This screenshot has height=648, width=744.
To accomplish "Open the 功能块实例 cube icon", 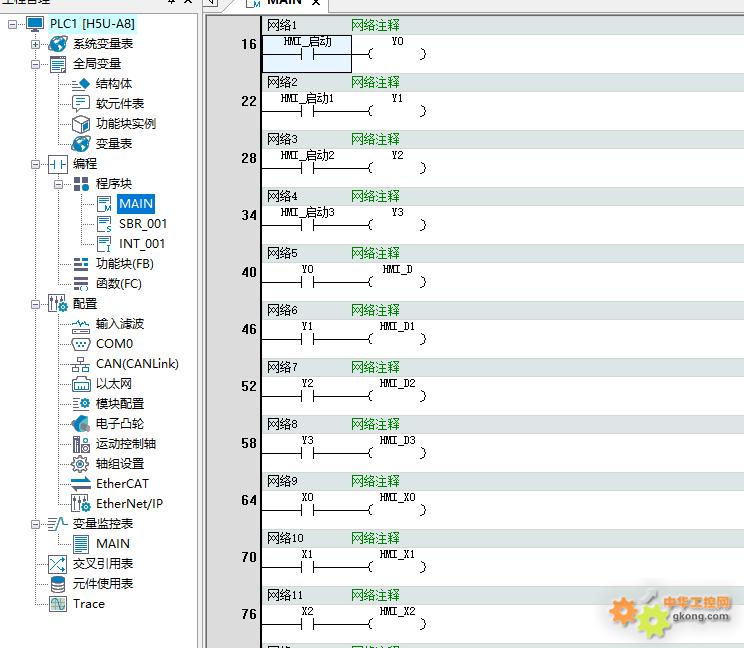I will pyautogui.click(x=81, y=124).
